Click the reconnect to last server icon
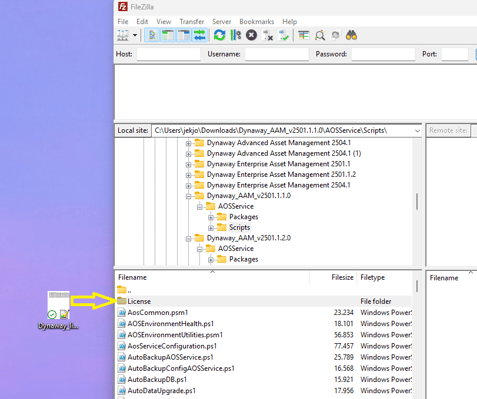The width and height of the screenshot is (477, 399). pyautogui.click(x=284, y=35)
